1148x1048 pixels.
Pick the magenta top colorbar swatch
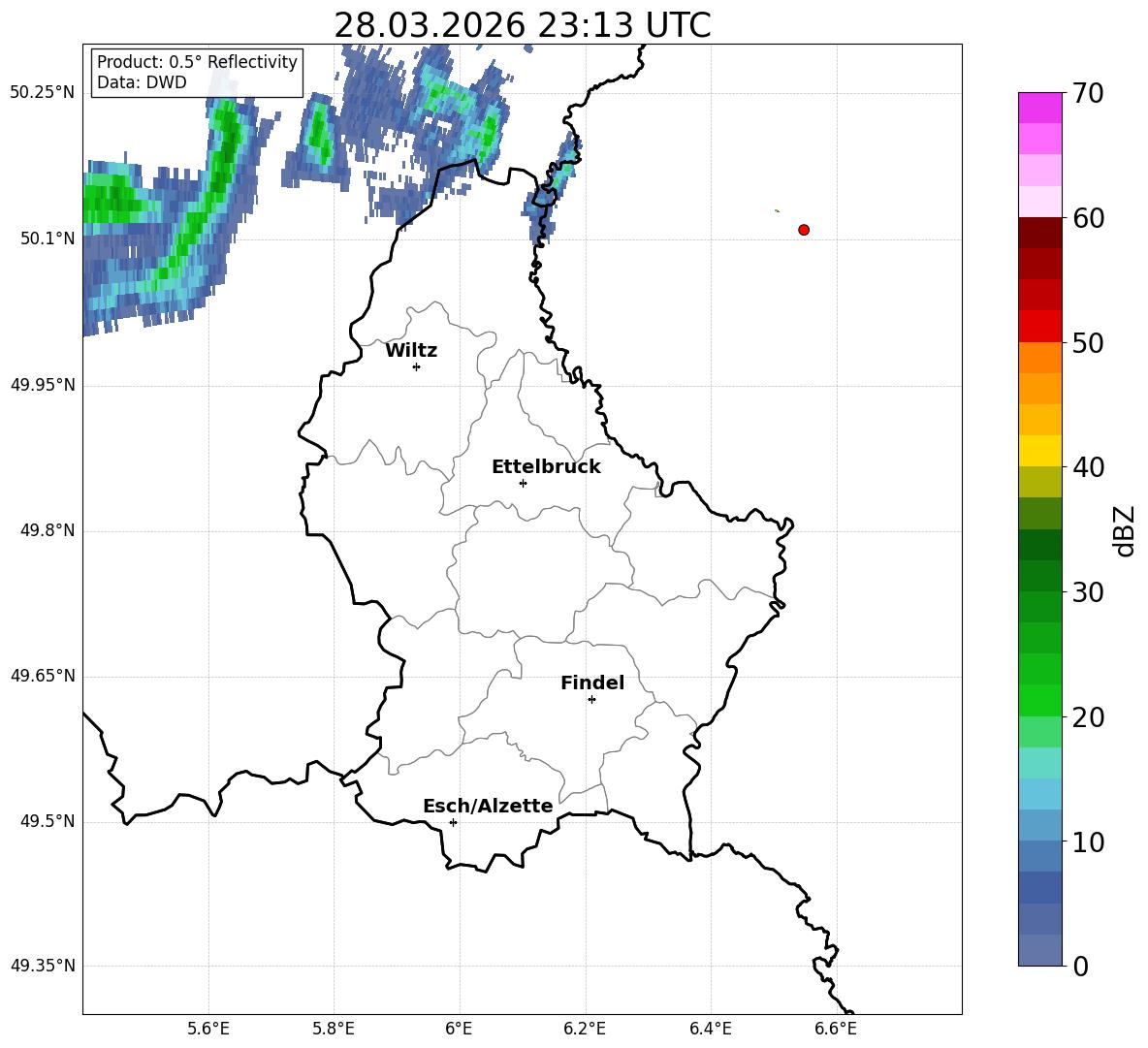tap(1040, 108)
